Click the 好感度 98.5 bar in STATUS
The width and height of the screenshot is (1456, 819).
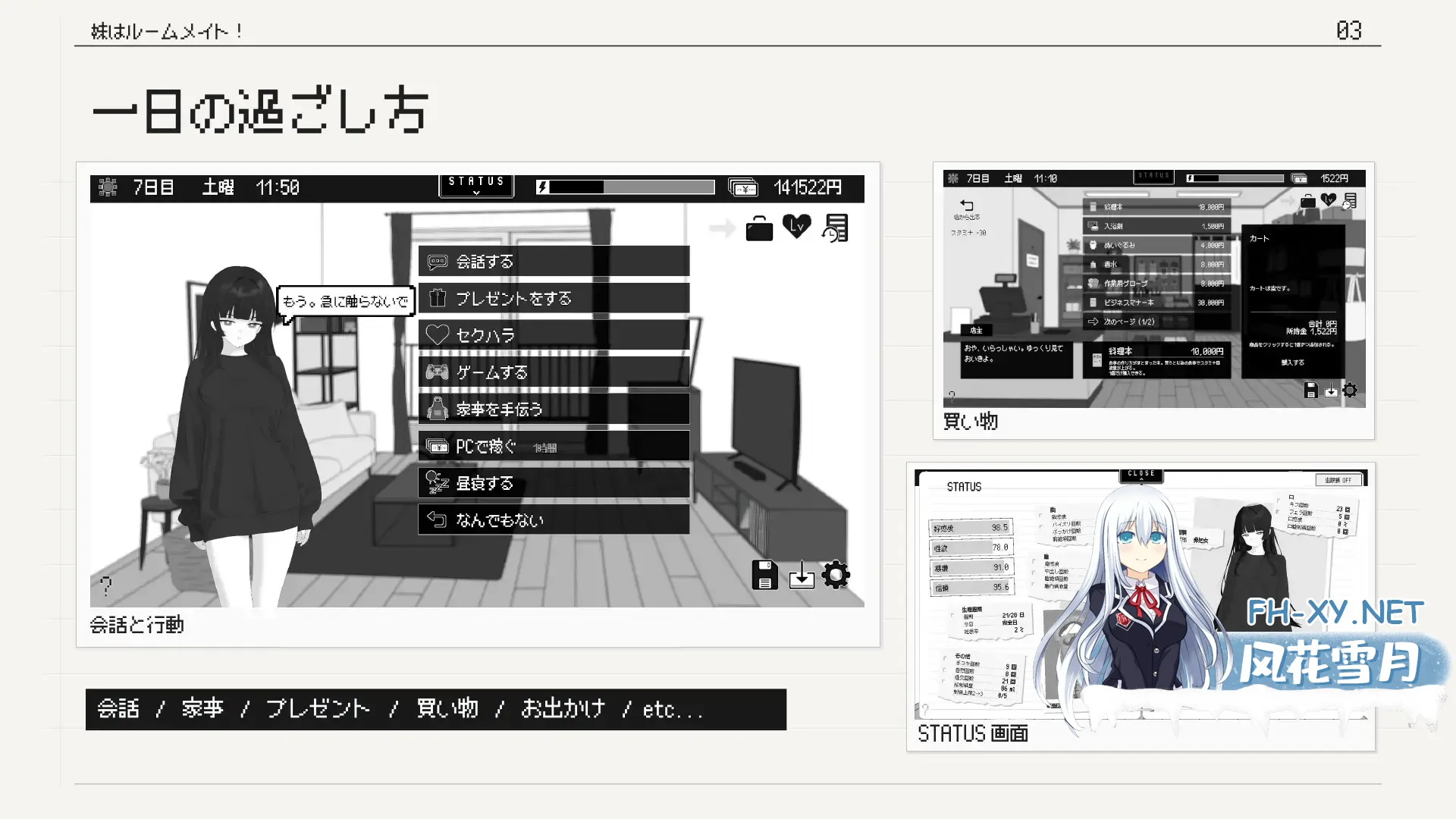[971, 528]
